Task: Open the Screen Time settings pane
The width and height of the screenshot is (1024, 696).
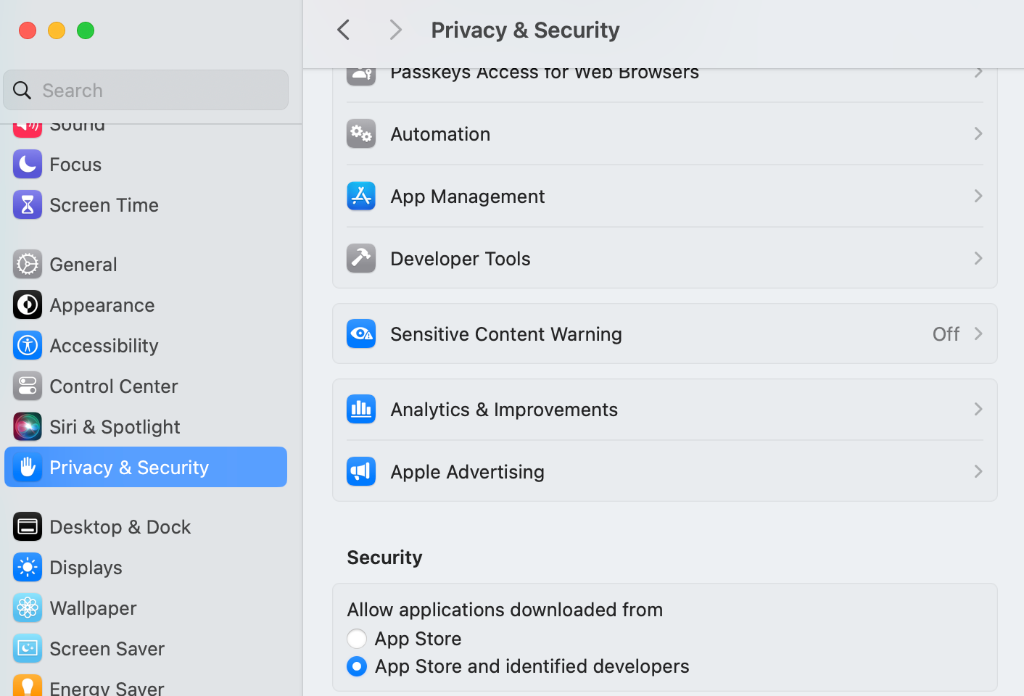Action: pos(146,205)
